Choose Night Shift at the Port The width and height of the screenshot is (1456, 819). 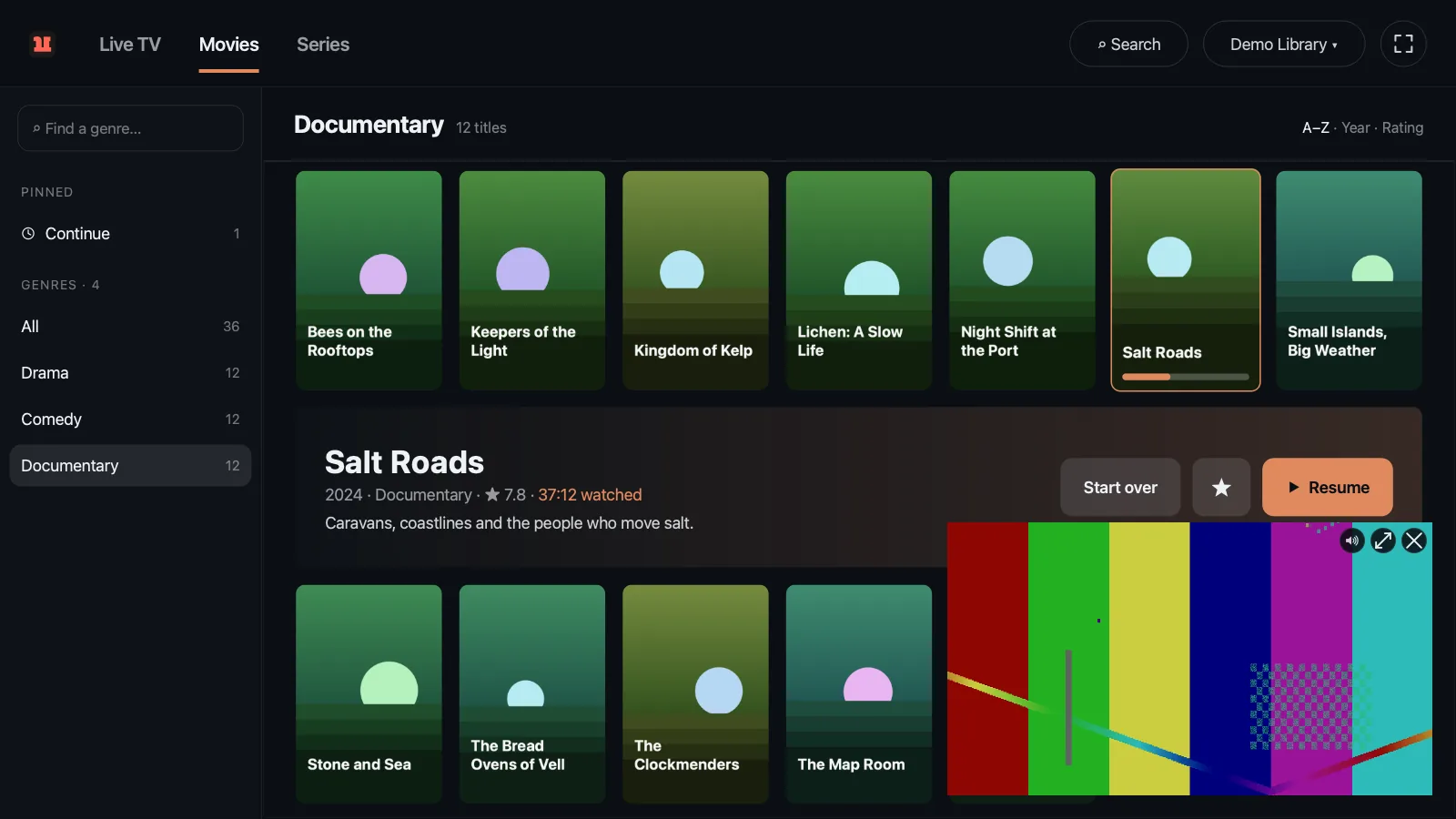click(1022, 280)
